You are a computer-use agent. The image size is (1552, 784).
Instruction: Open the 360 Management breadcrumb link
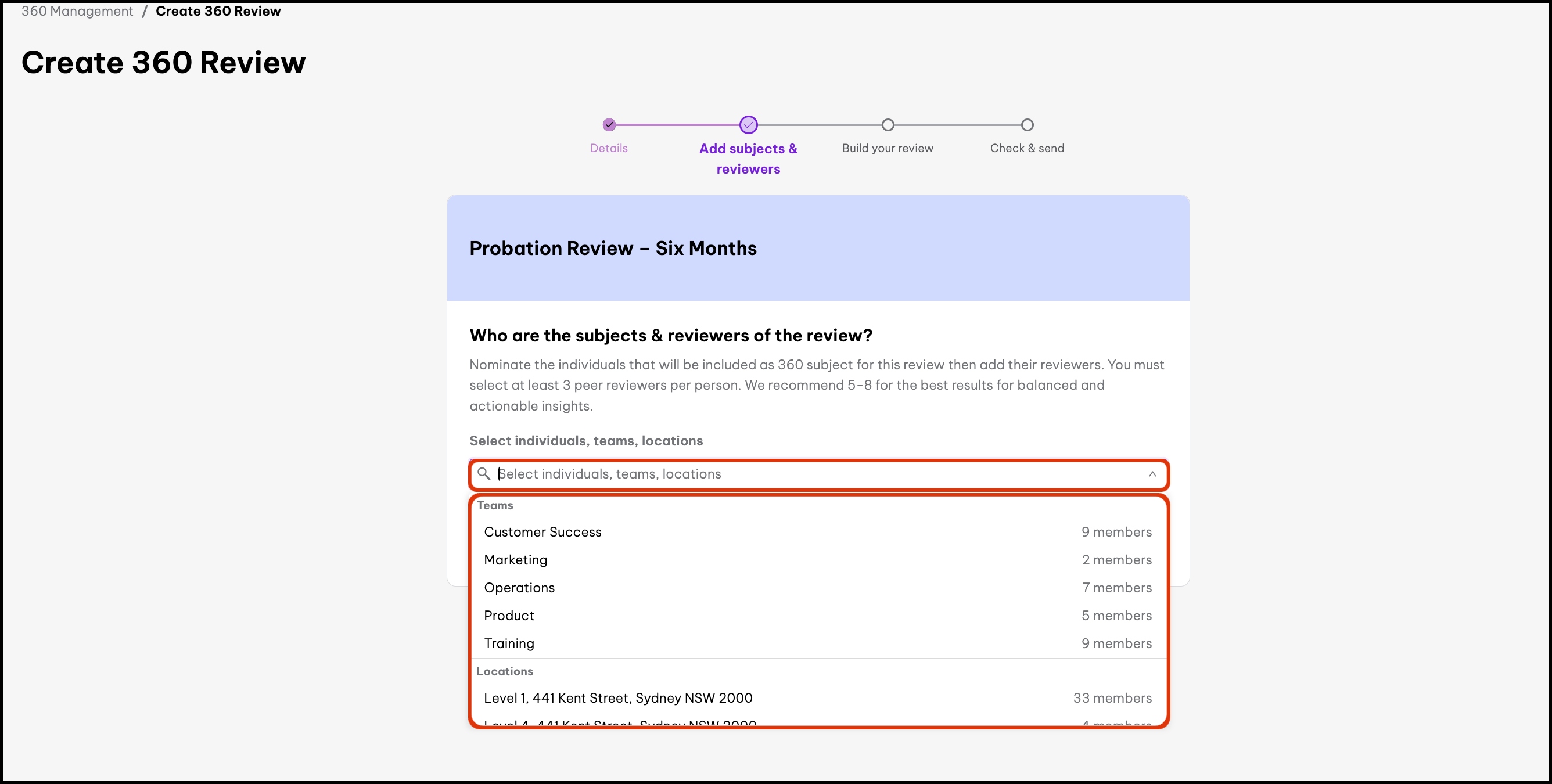pos(77,11)
